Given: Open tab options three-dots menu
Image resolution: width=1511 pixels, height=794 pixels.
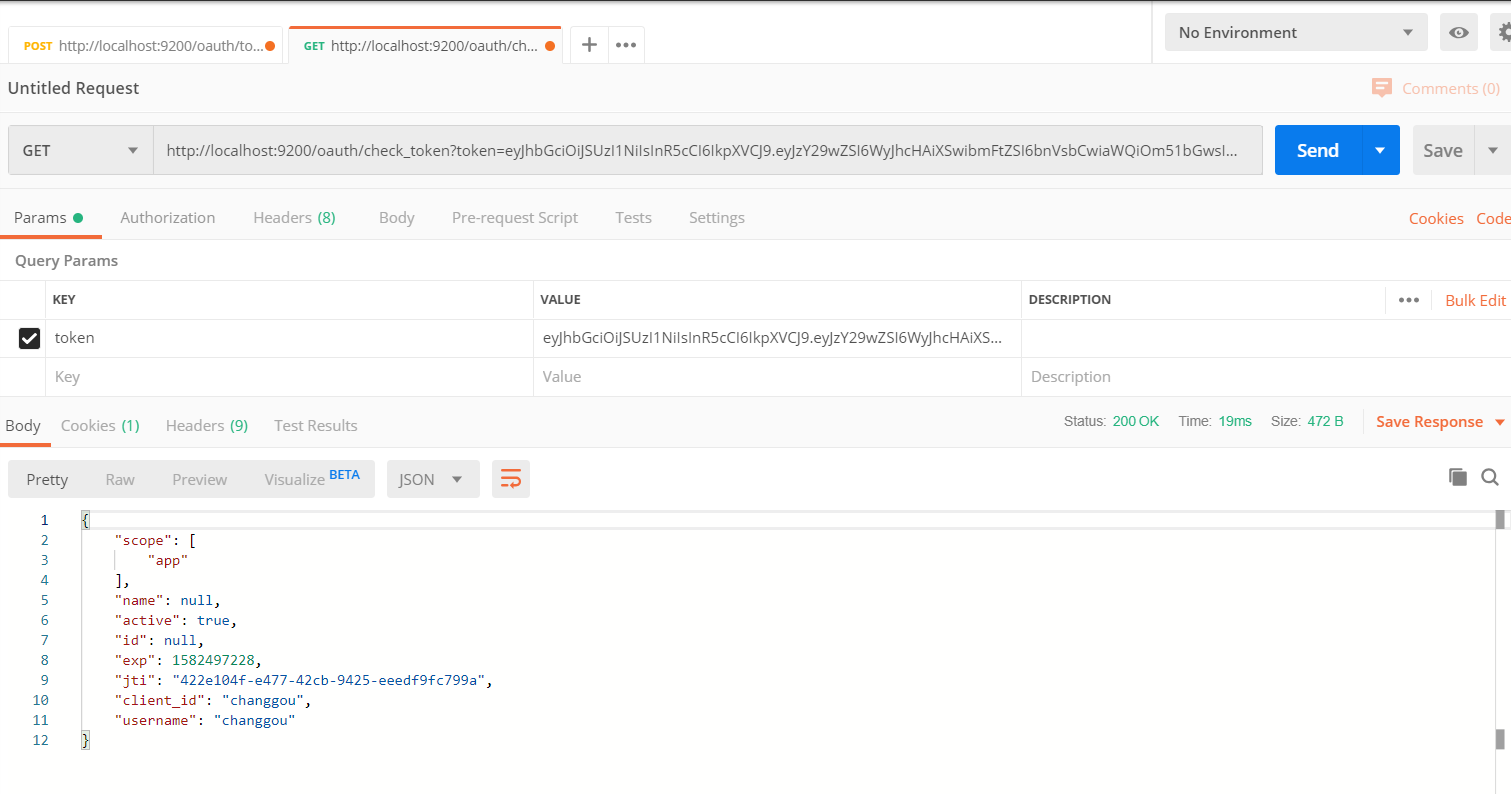Looking at the screenshot, I should point(626,45).
